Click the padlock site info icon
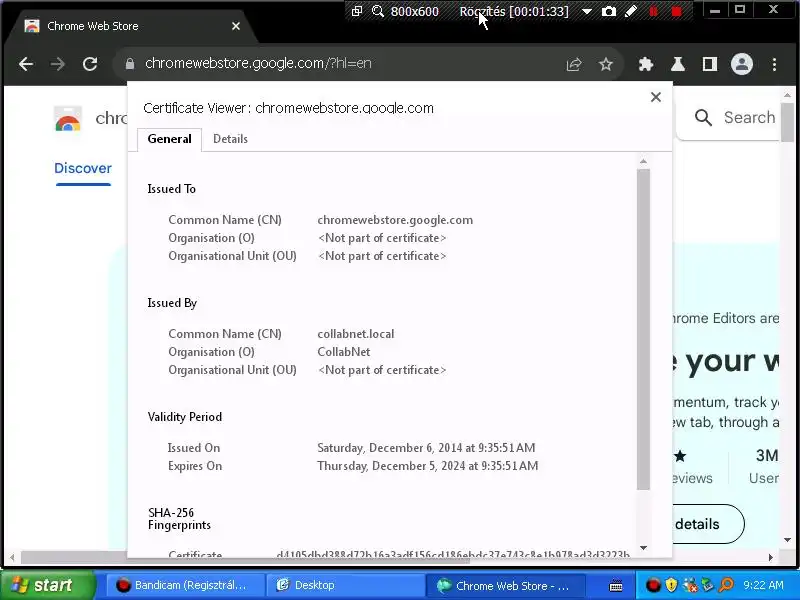 pos(130,64)
